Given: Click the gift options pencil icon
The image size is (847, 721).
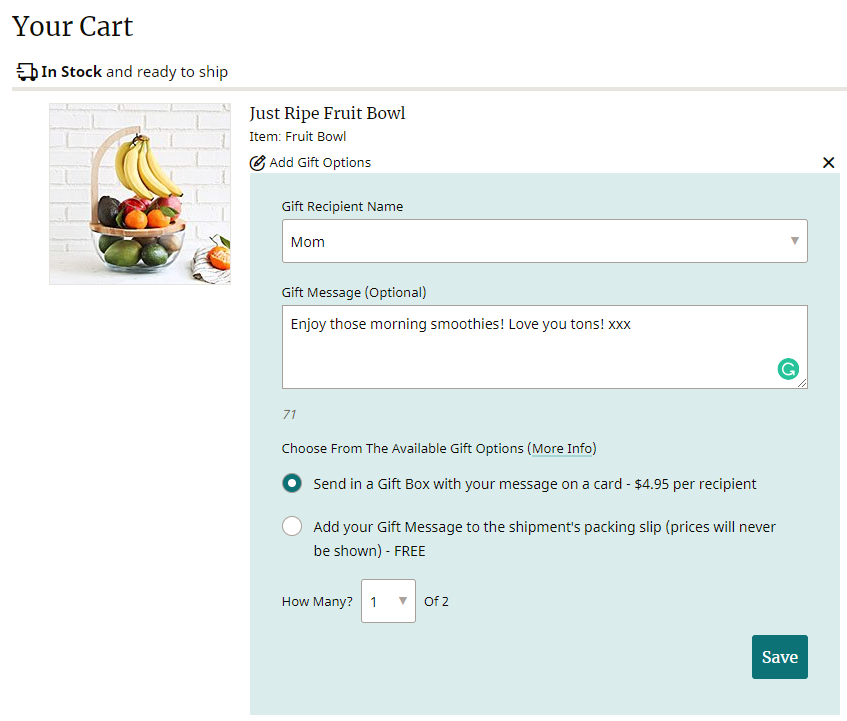Looking at the screenshot, I should [x=258, y=163].
